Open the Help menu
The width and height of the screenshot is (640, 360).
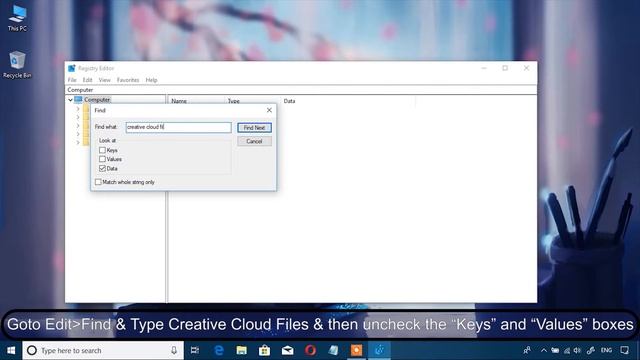pyautogui.click(x=151, y=80)
